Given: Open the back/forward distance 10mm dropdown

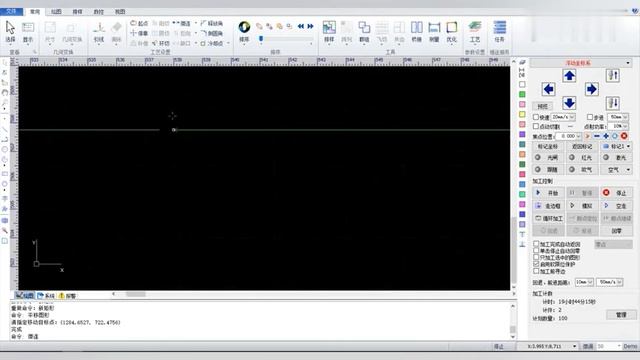Looking at the screenshot, I should pyautogui.click(x=590, y=282).
